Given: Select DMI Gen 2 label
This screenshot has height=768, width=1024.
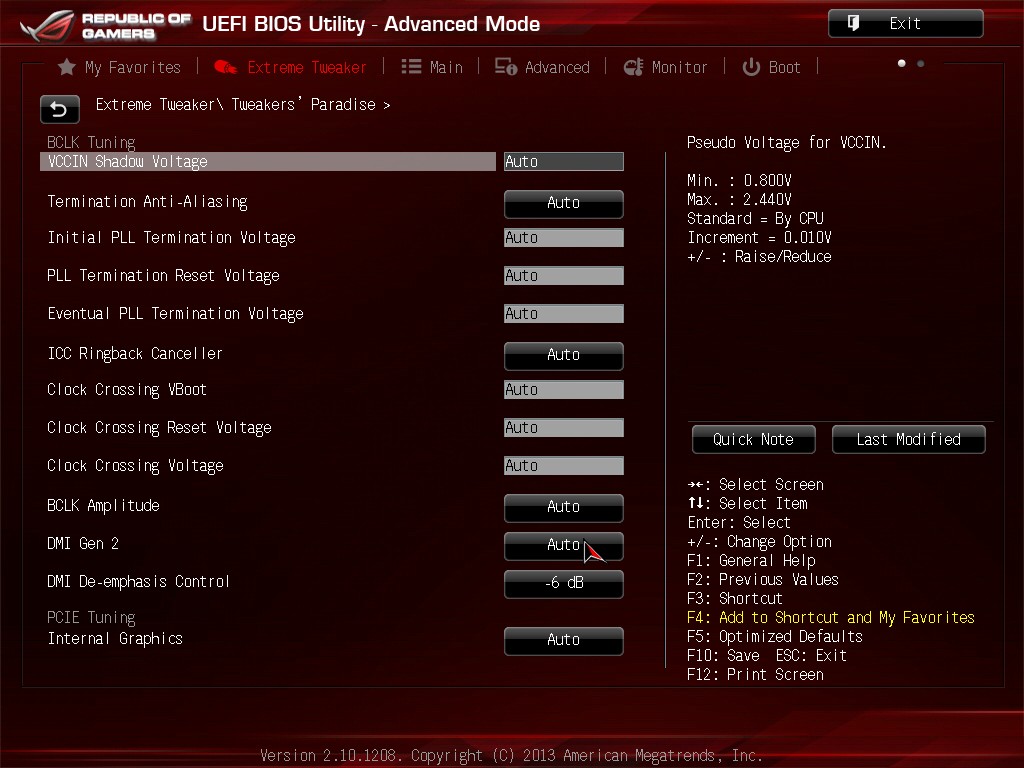Looking at the screenshot, I should tap(83, 543).
